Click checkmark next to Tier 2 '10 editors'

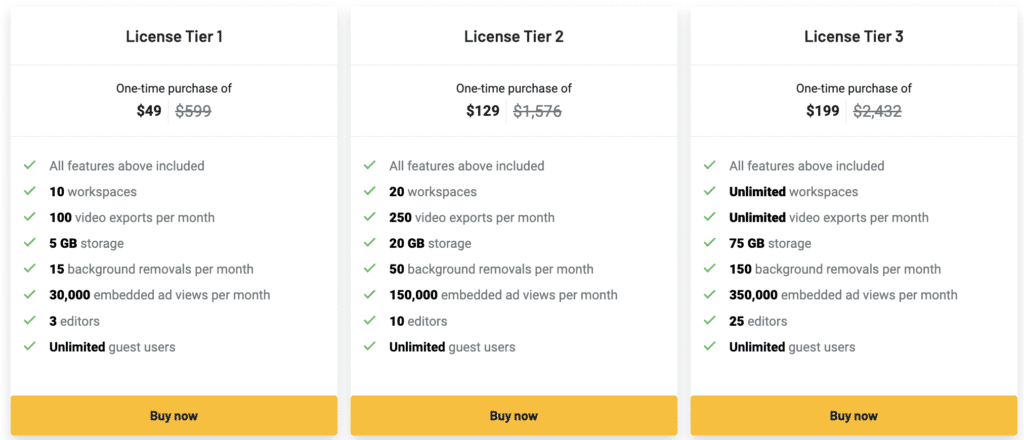click(370, 321)
